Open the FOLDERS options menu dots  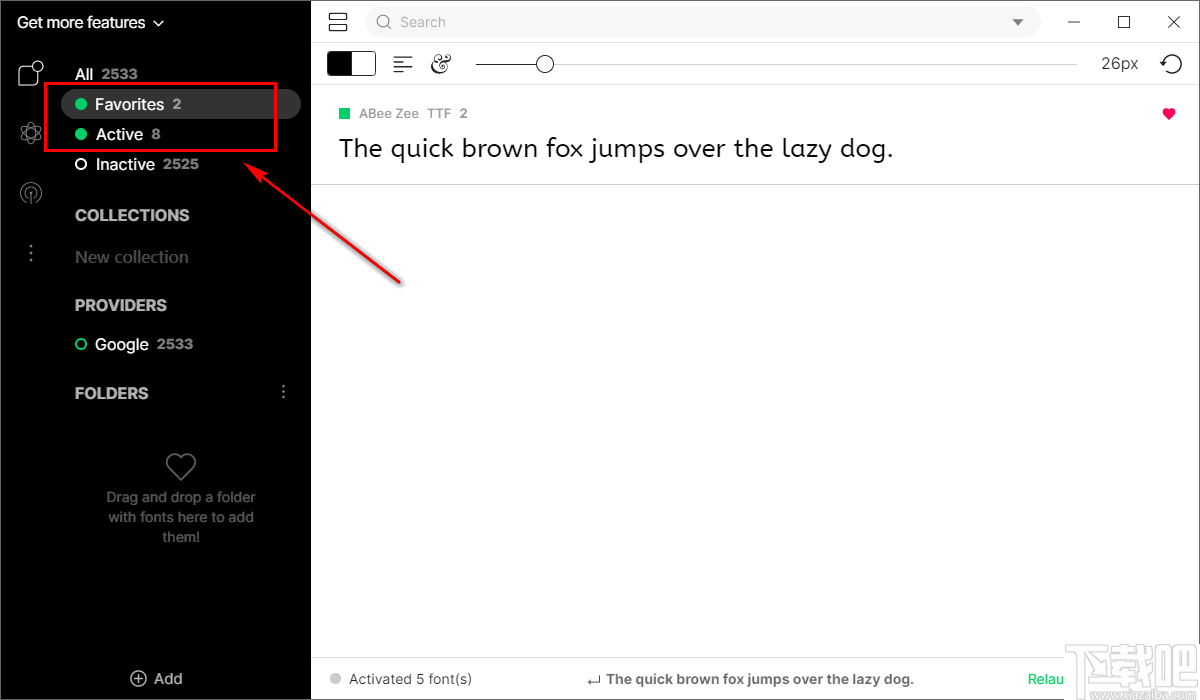tap(284, 392)
